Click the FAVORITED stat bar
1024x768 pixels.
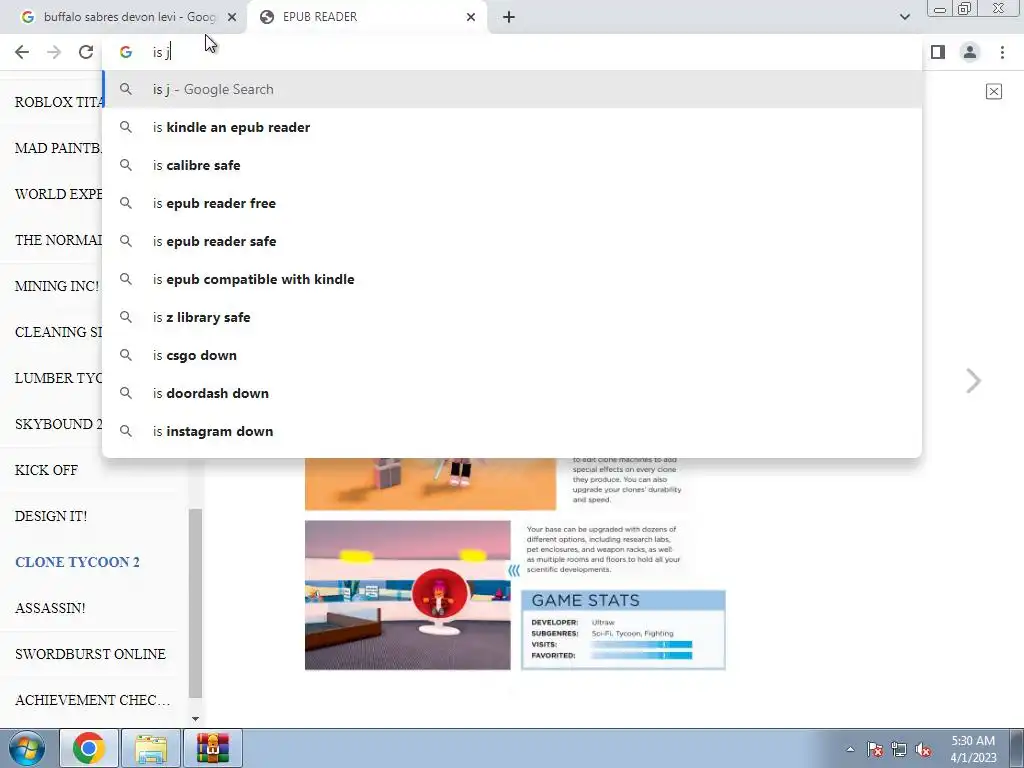pyautogui.click(x=641, y=656)
